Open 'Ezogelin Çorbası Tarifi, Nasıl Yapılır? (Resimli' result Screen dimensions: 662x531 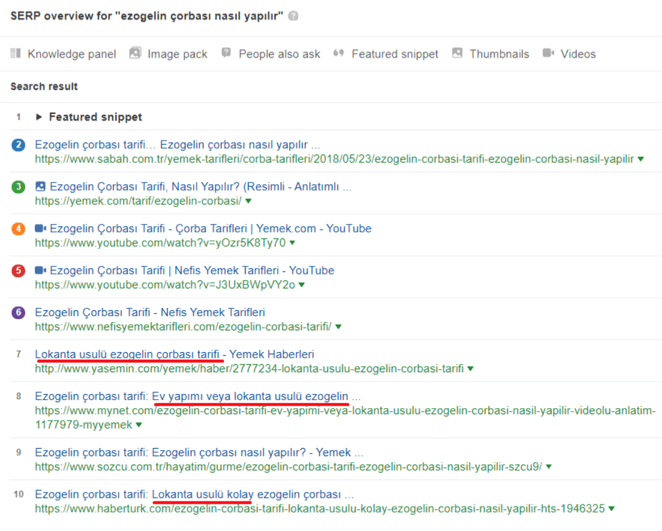[201, 187]
